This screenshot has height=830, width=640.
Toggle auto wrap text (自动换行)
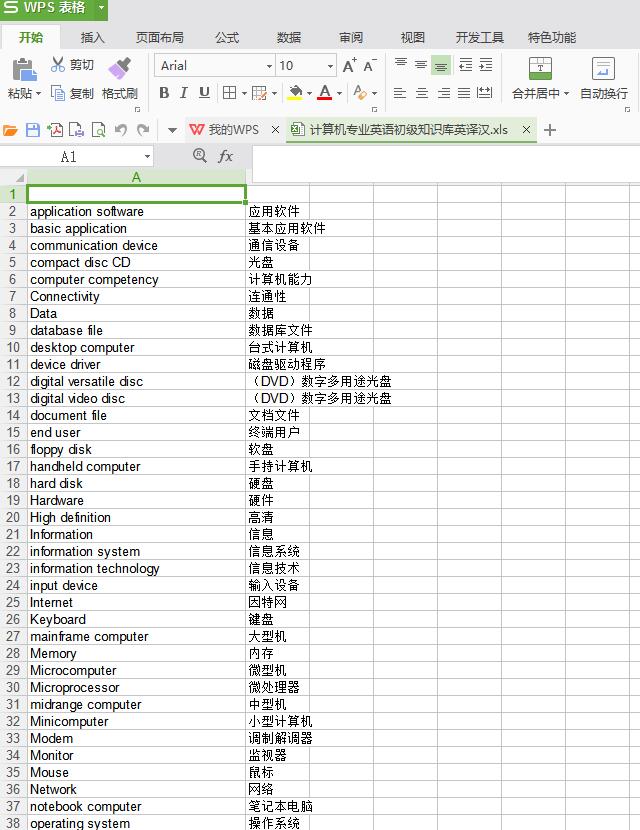coord(603,78)
